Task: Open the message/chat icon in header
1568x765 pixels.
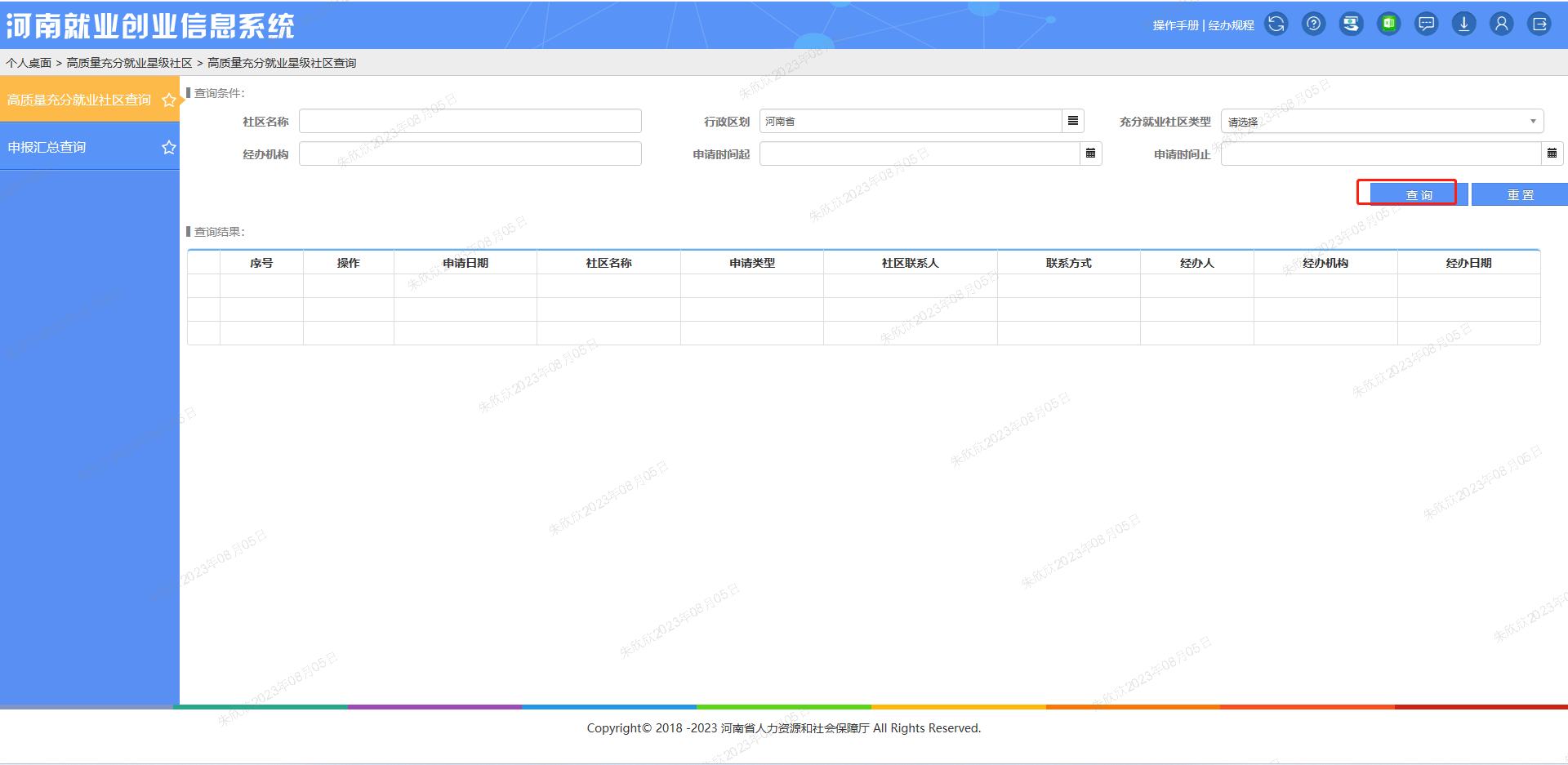Action: pos(1426,24)
